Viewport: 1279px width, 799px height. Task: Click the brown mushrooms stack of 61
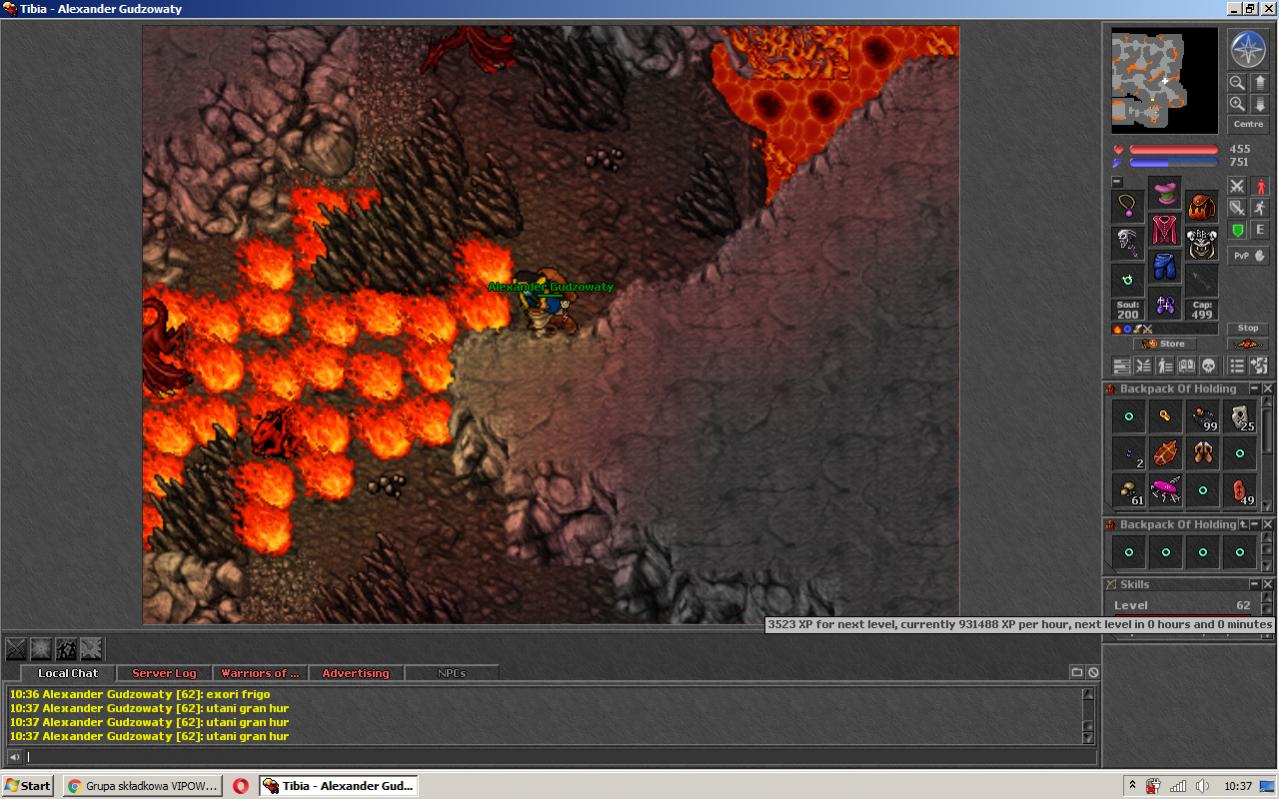click(1129, 490)
